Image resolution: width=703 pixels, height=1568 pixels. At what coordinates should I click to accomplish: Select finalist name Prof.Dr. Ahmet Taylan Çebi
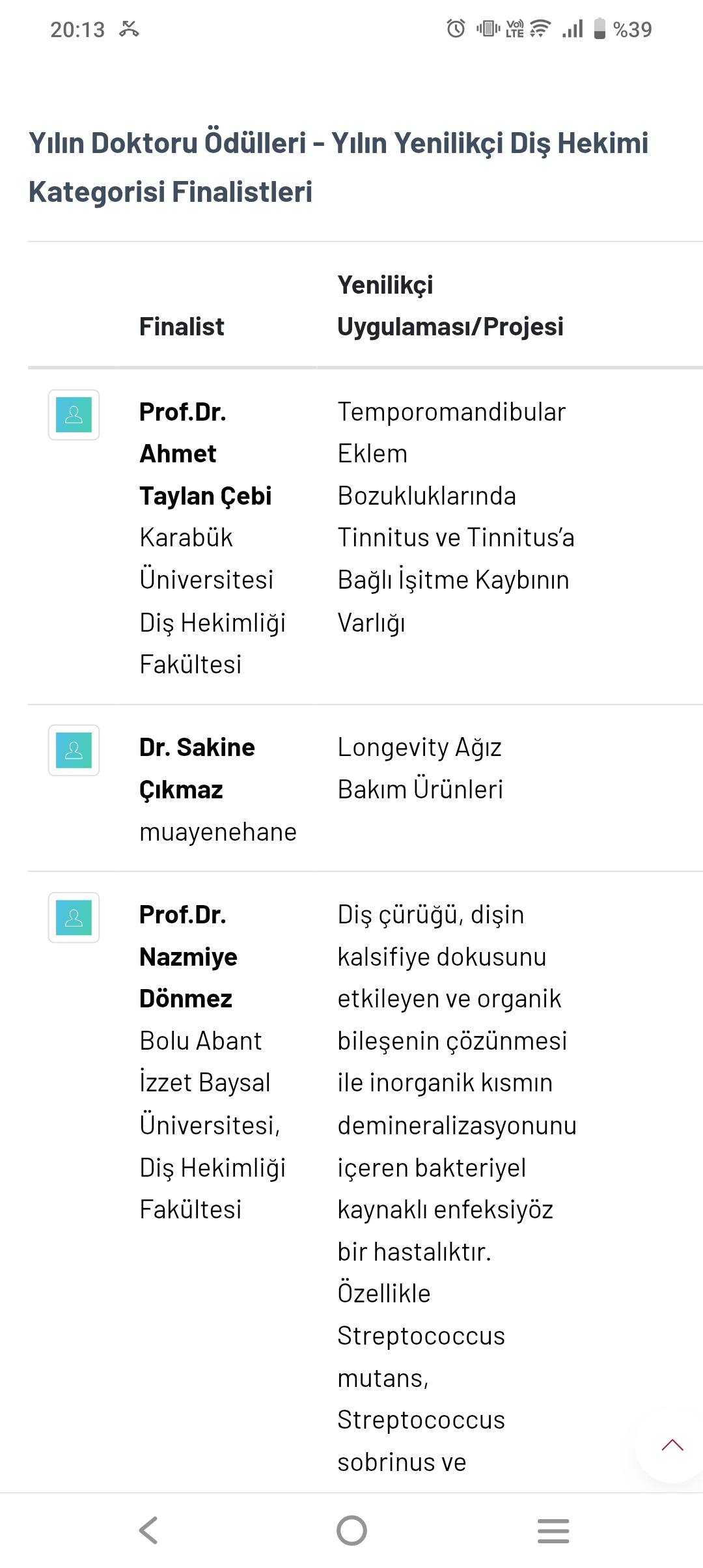pyautogui.click(x=205, y=454)
